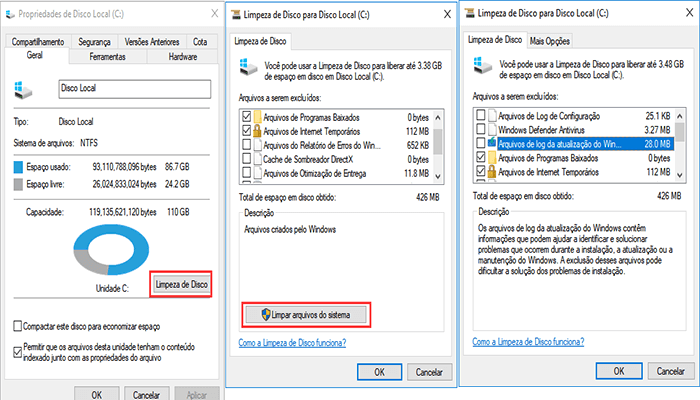Screen dimensions: 700x400
Task: Open Versões Anteriores tab
Action: 152,42
